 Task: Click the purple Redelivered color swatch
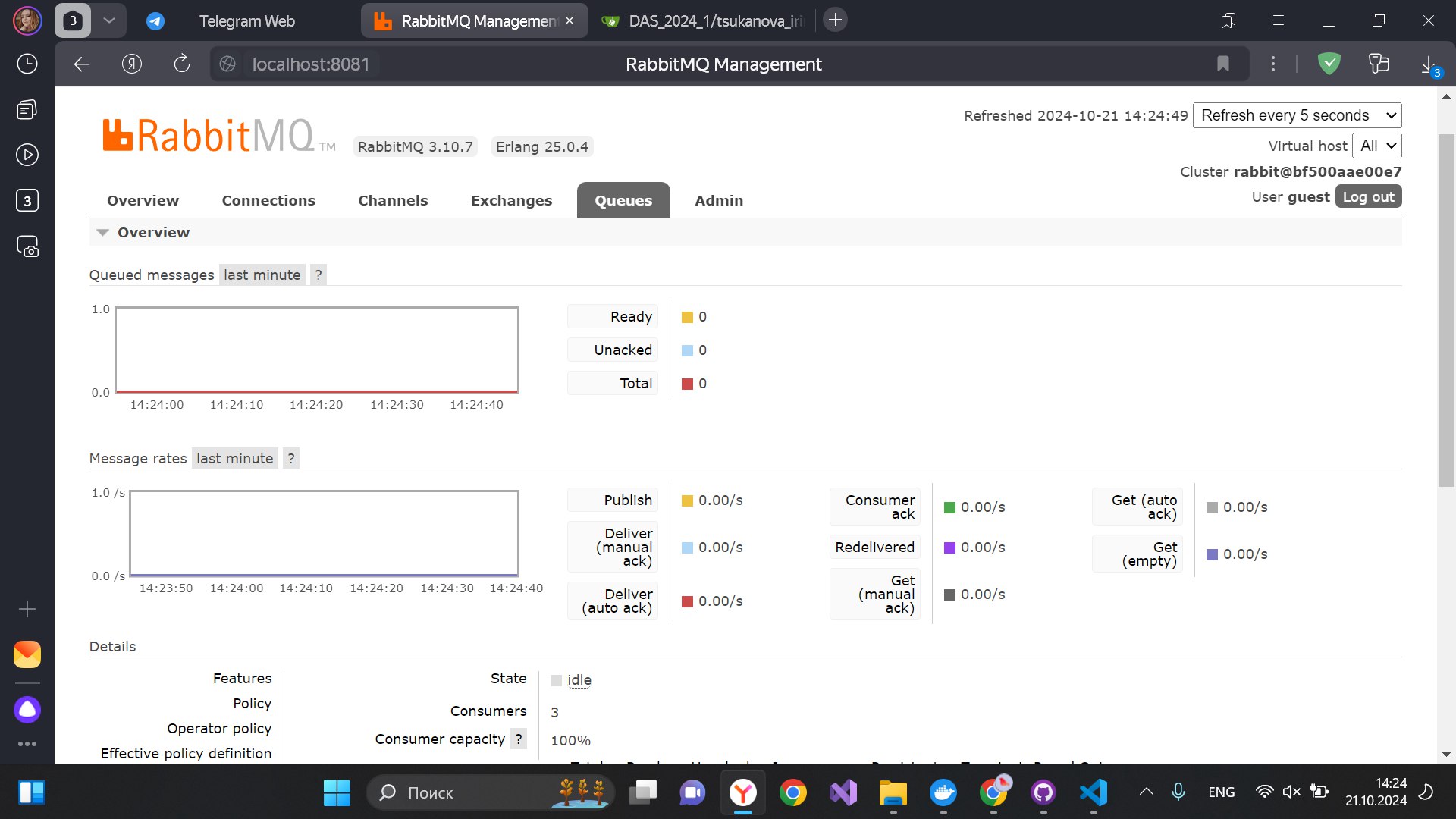click(949, 548)
